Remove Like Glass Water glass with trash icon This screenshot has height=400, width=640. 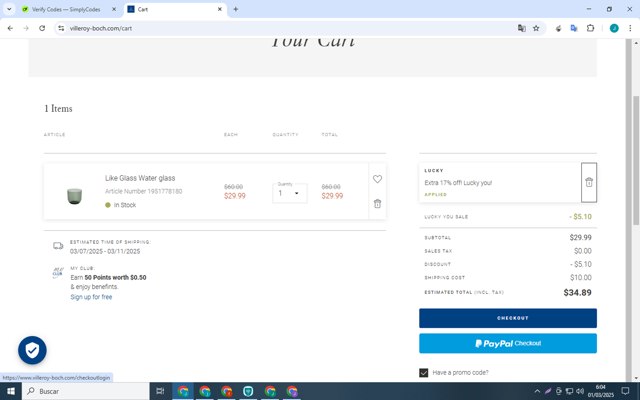click(x=377, y=203)
